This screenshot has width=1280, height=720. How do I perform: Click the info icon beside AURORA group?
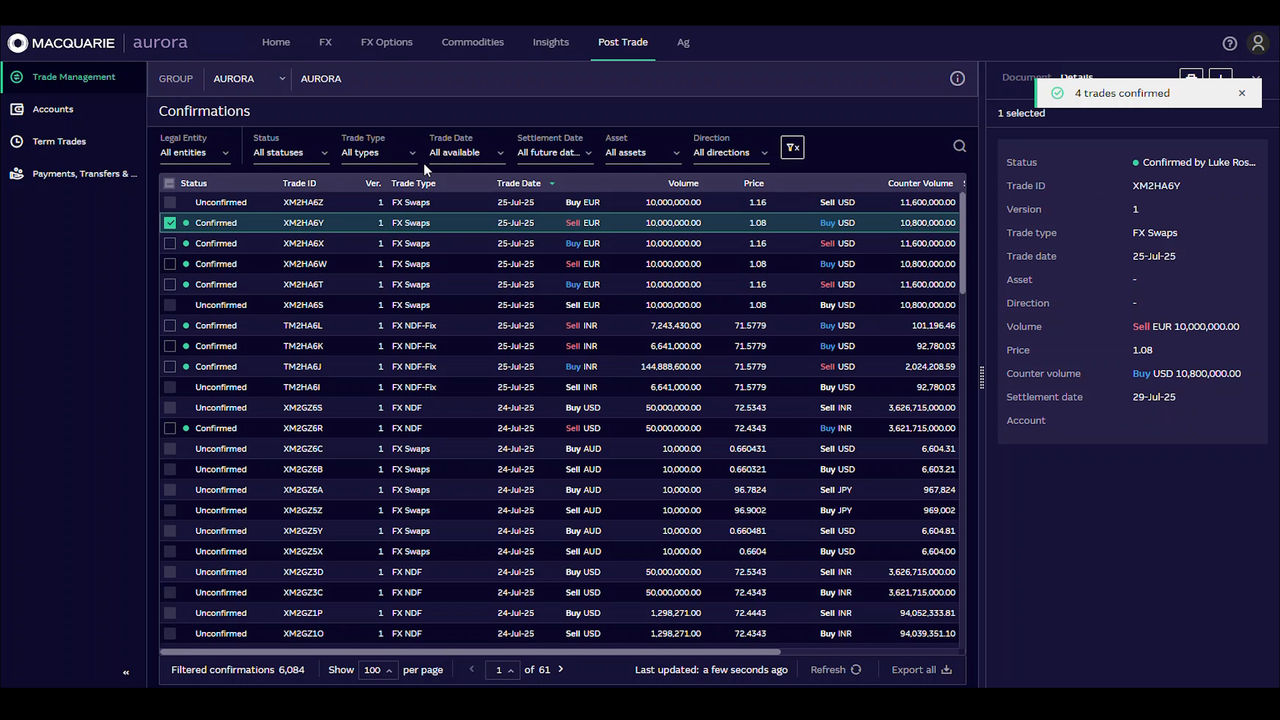point(957,79)
